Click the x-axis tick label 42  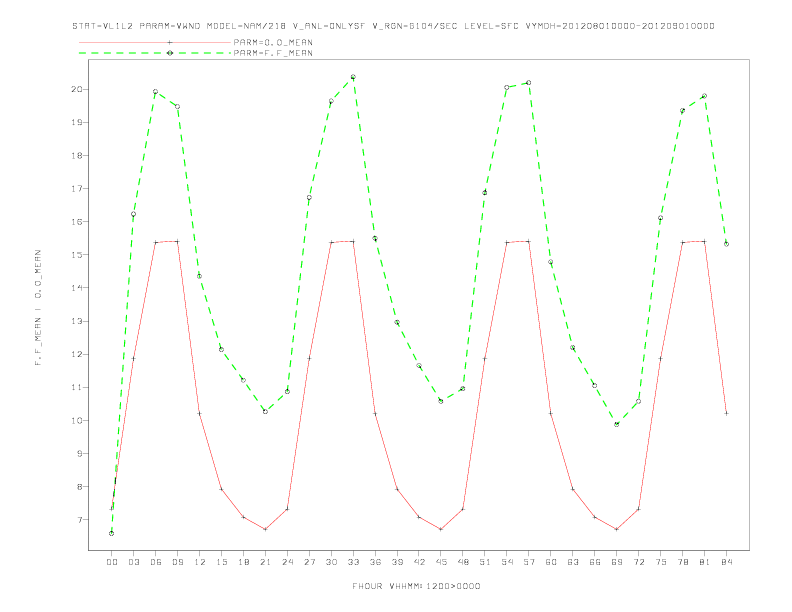419,562
